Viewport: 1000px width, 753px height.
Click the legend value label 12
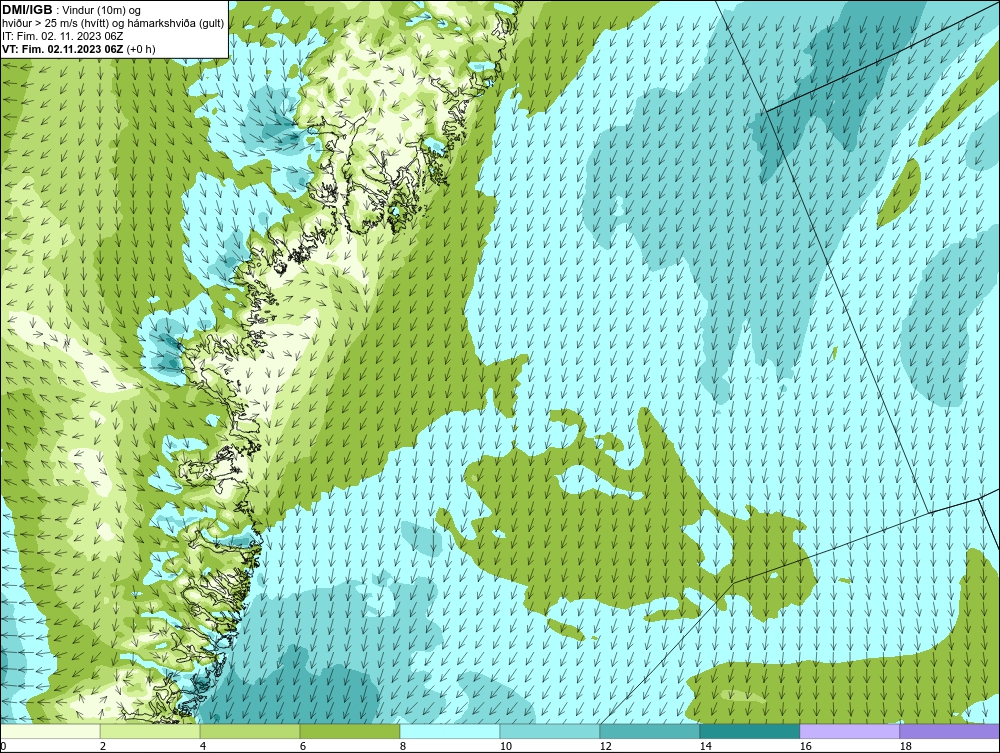(x=605, y=746)
